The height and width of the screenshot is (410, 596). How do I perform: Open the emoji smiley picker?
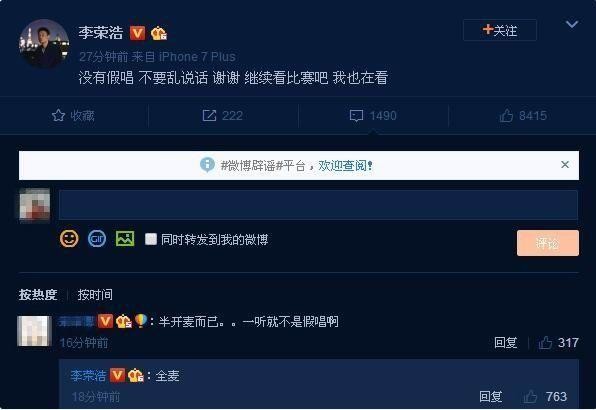[69, 239]
